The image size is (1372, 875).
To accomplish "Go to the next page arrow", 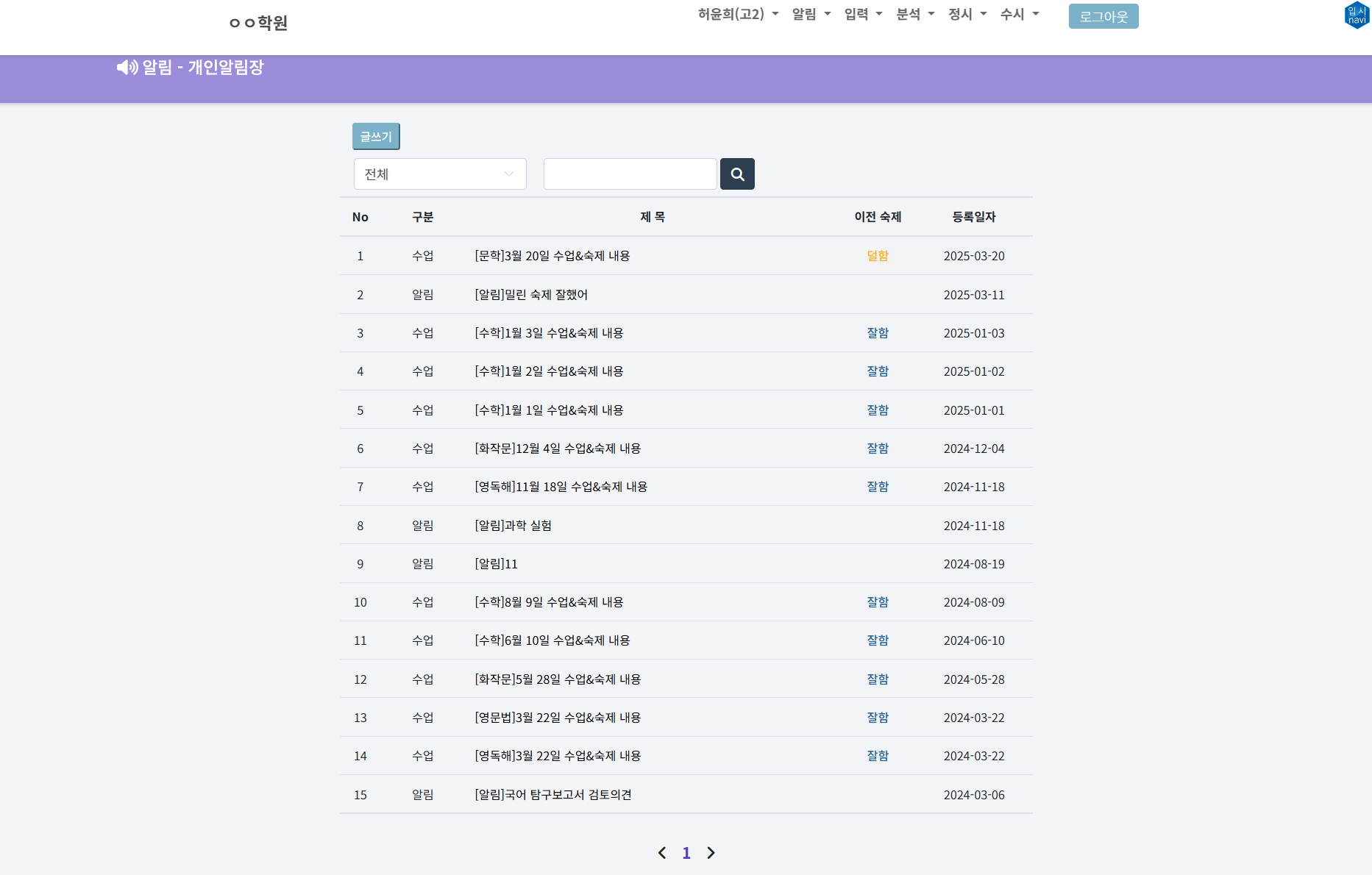I will tap(711, 853).
